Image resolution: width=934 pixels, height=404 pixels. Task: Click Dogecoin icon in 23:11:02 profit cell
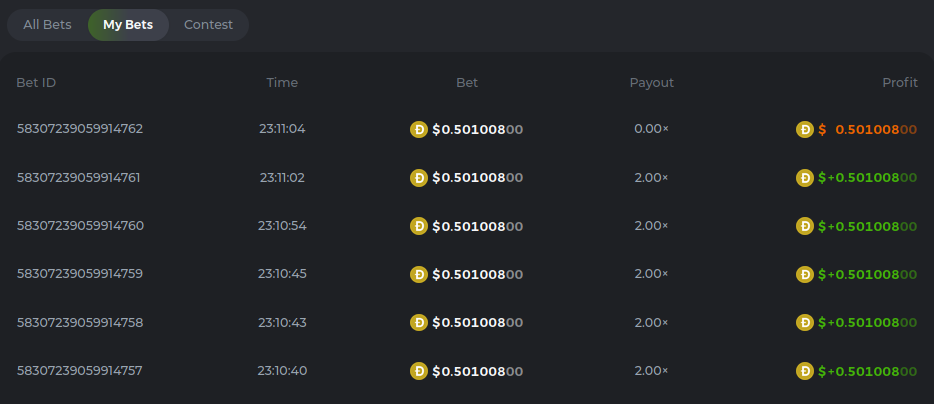[x=804, y=178]
